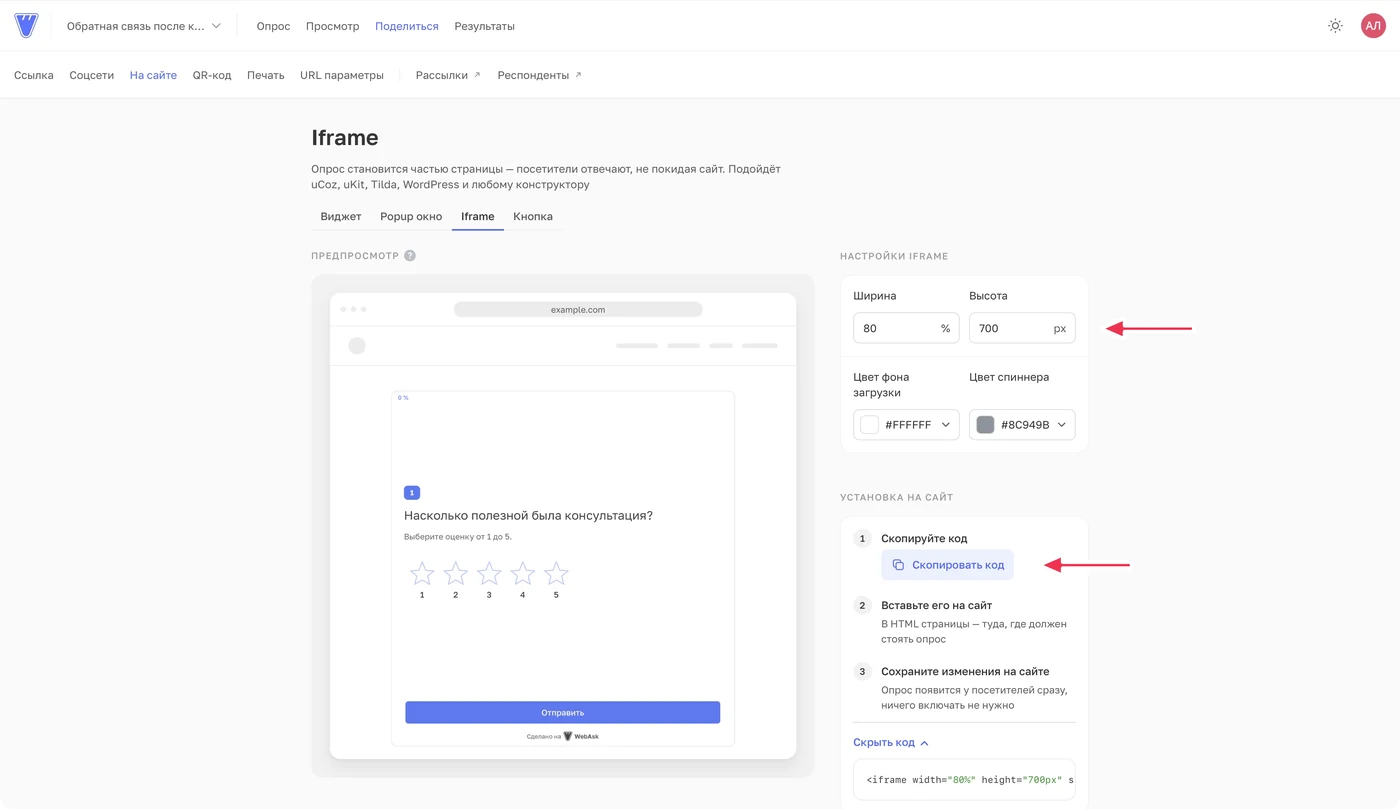This screenshot has width=1400, height=809.
Task: Open the Печать tab
Action: pyautogui.click(x=265, y=75)
